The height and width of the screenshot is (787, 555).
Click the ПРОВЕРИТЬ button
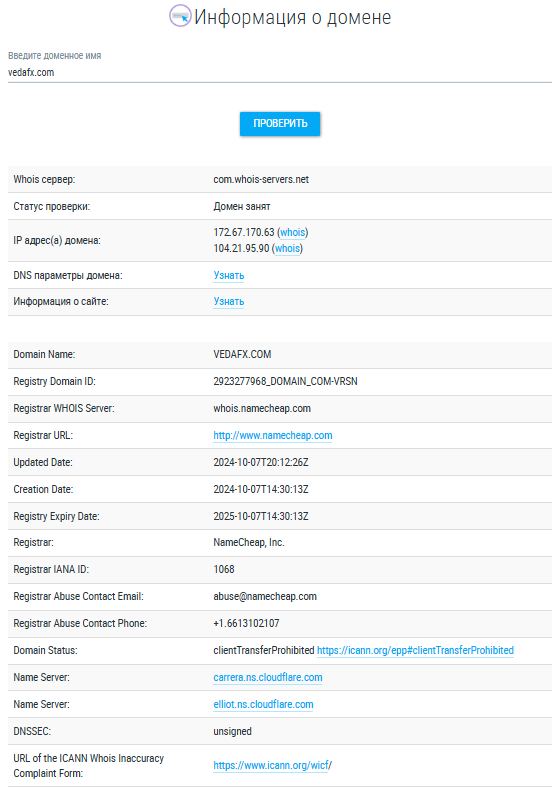280,123
